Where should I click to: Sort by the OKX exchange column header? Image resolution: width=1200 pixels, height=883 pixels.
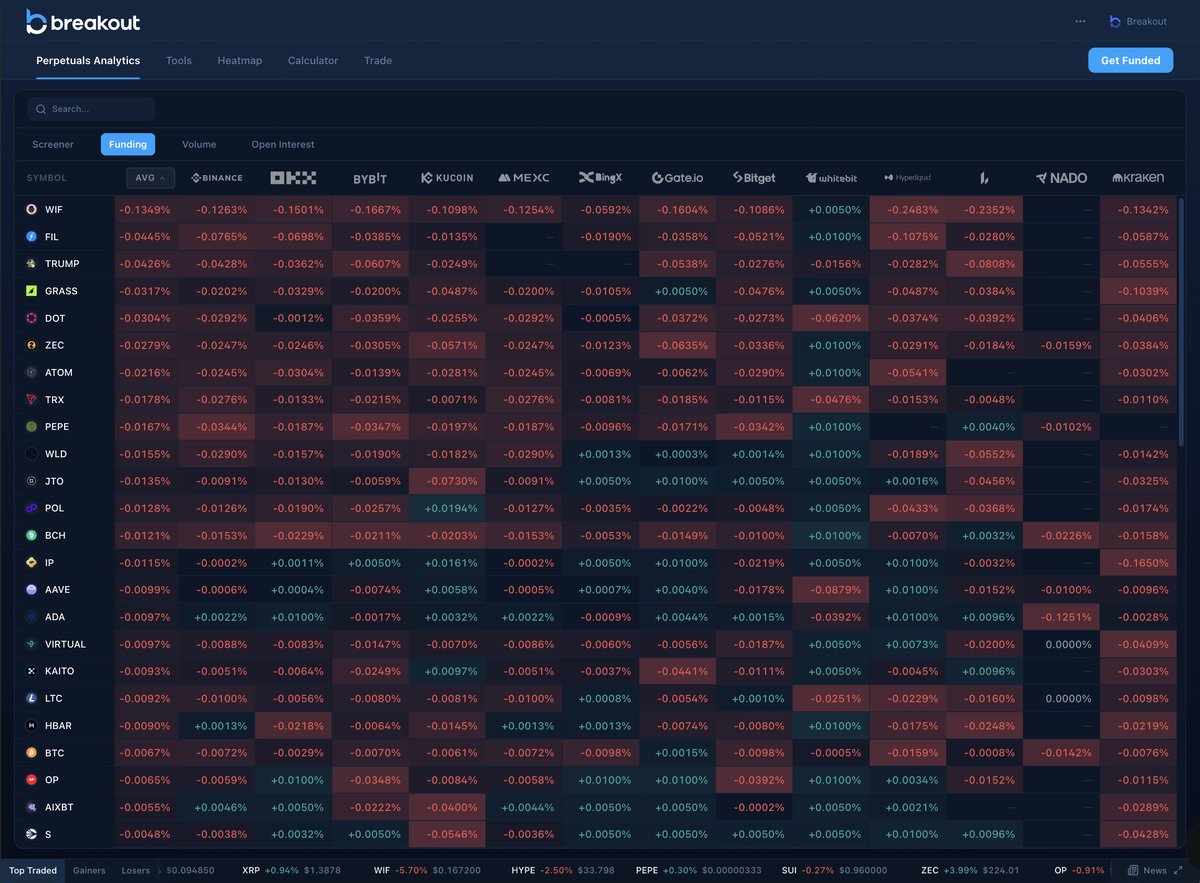click(x=293, y=178)
